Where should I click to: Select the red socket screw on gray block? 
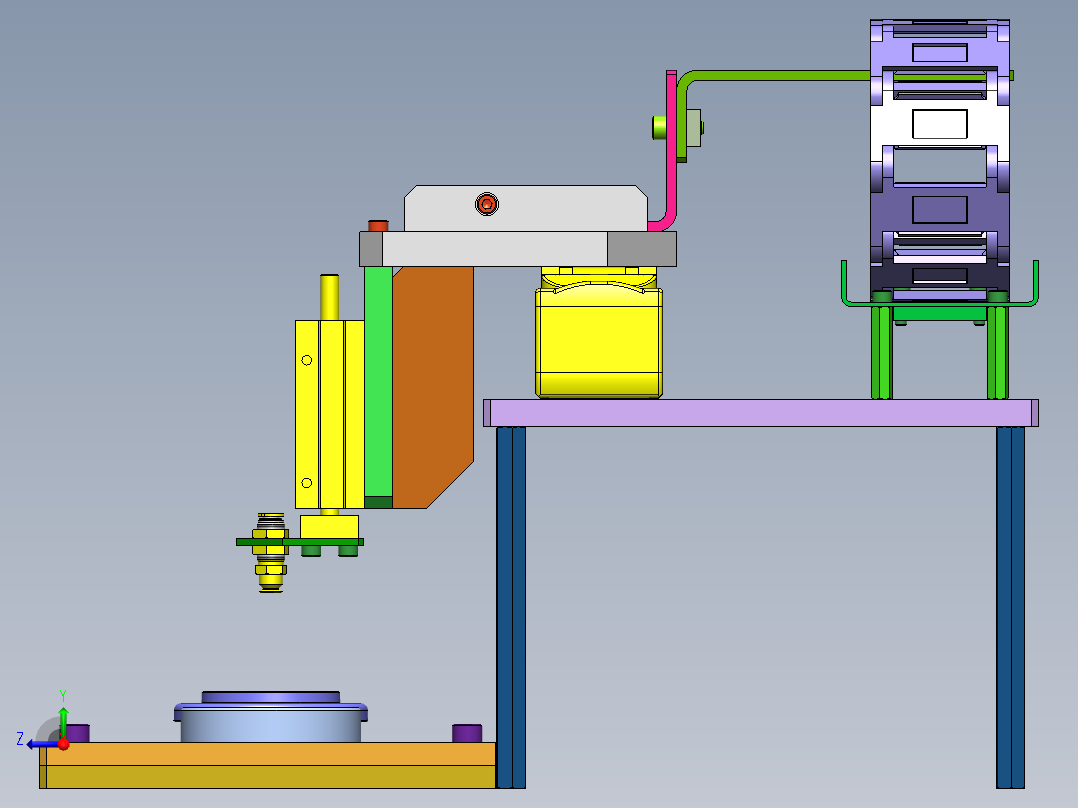pos(487,204)
